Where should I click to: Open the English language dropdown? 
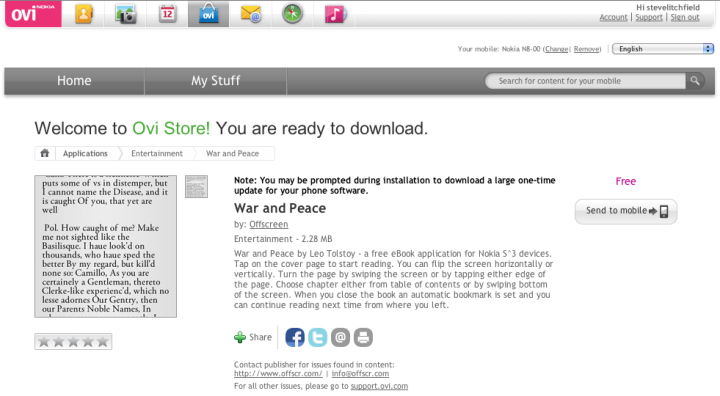pos(663,49)
